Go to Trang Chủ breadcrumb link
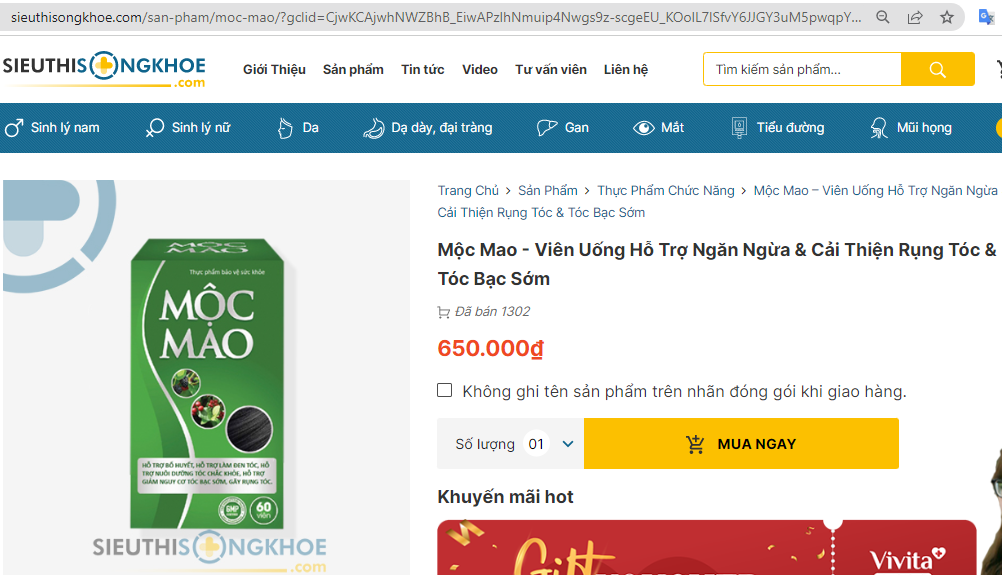 pyautogui.click(x=468, y=190)
